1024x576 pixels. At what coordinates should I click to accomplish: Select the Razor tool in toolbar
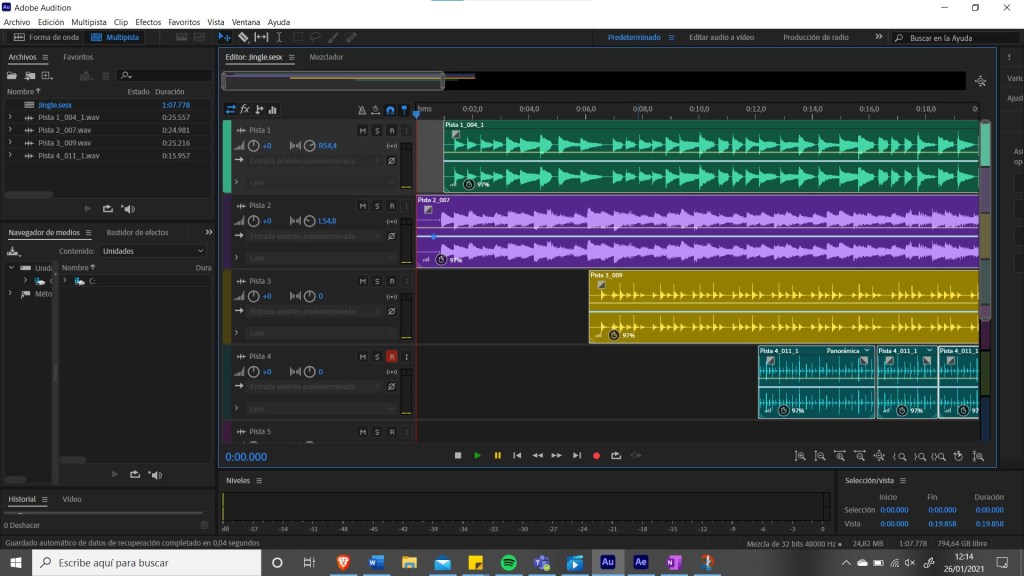242,37
